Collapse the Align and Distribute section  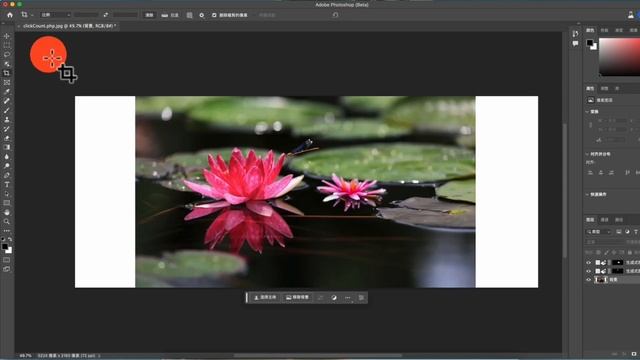587,154
